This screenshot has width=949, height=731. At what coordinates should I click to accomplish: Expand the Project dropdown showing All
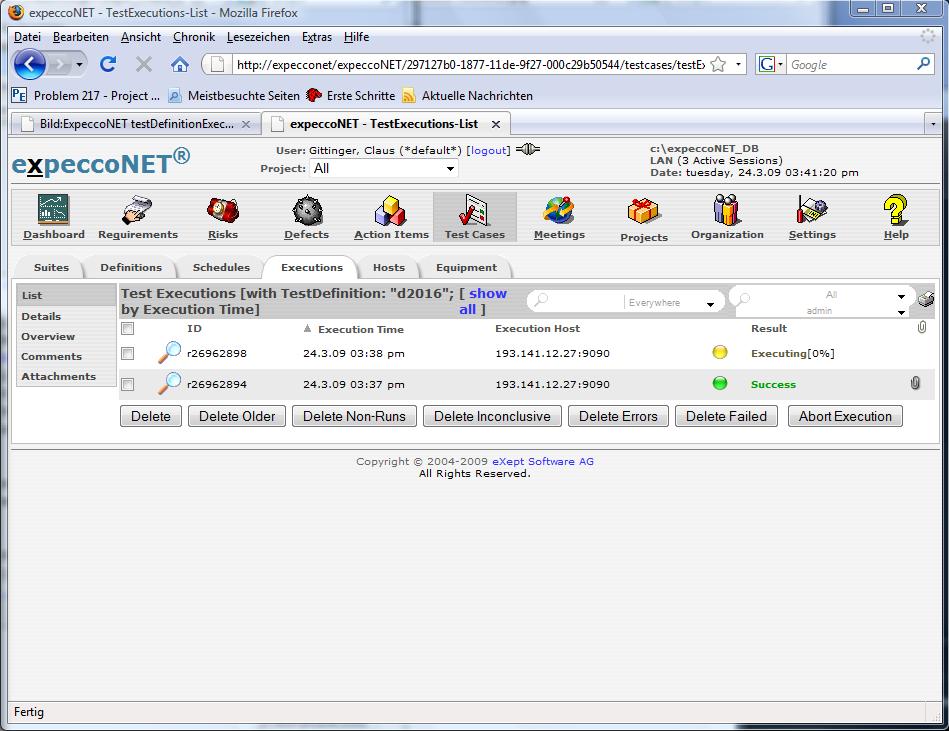pyautogui.click(x=383, y=169)
